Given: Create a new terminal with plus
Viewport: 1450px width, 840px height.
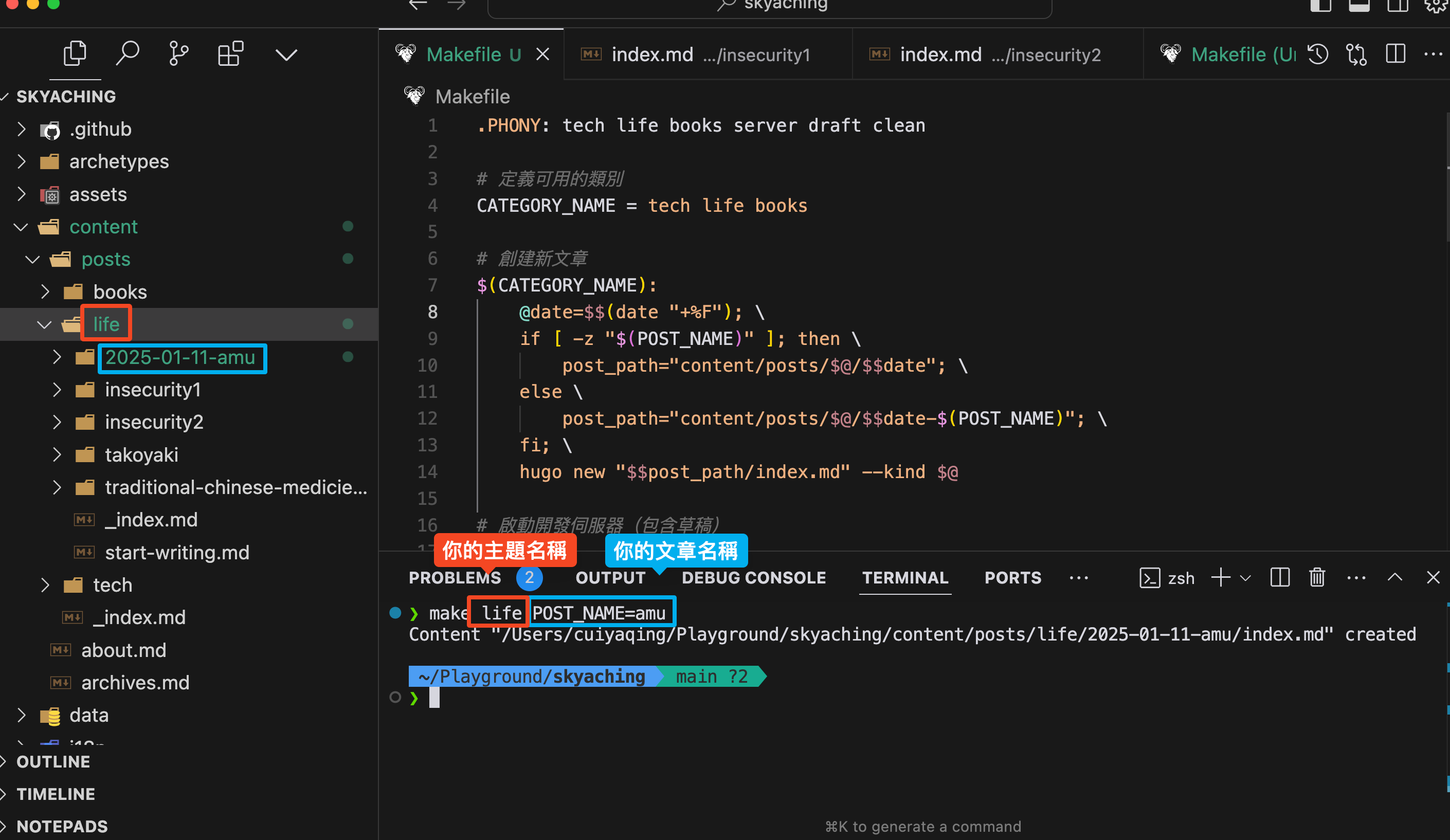Looking at the screenshot, I should coord(1221,577).
